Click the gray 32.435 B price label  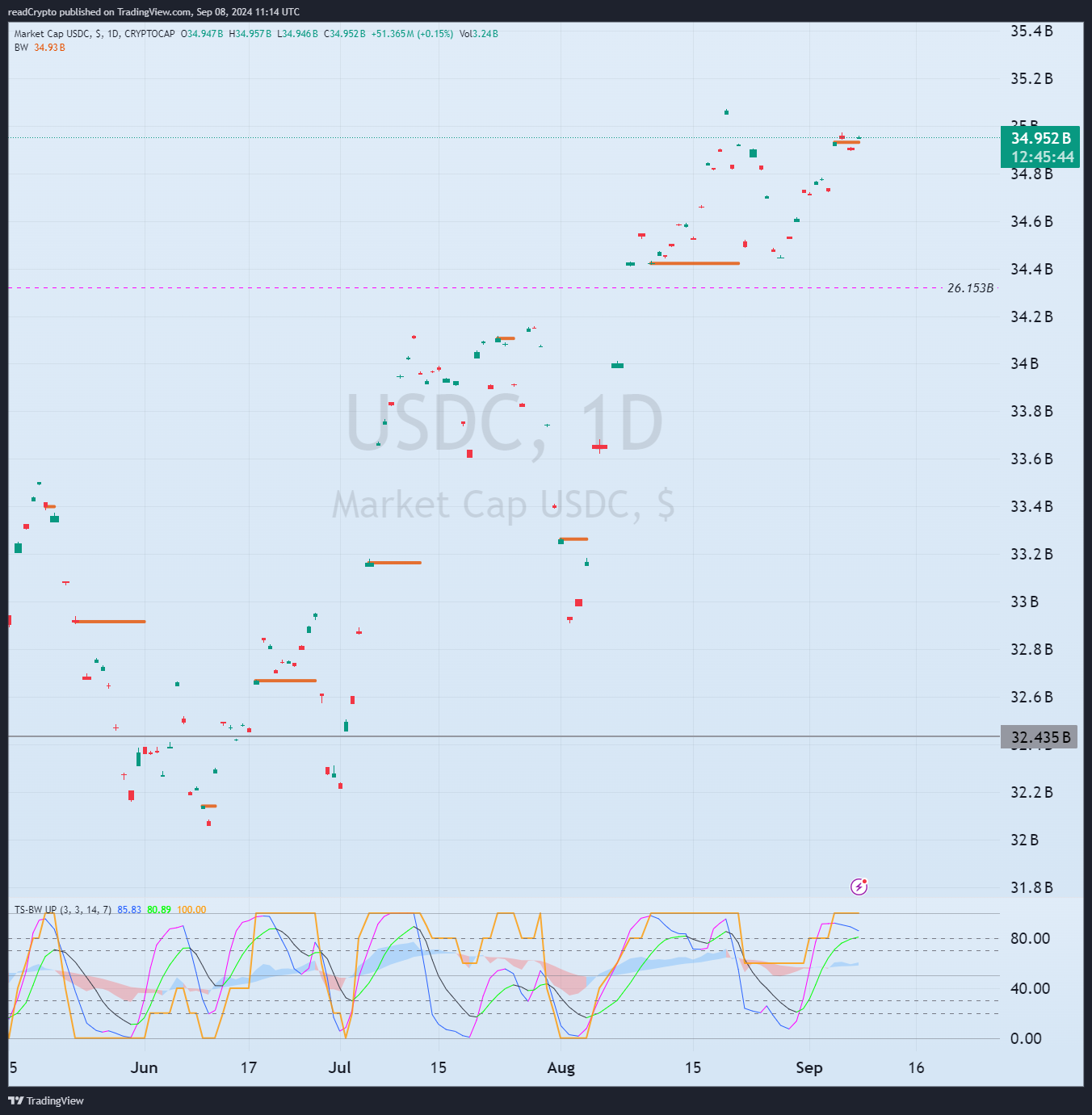point(1040,736)
